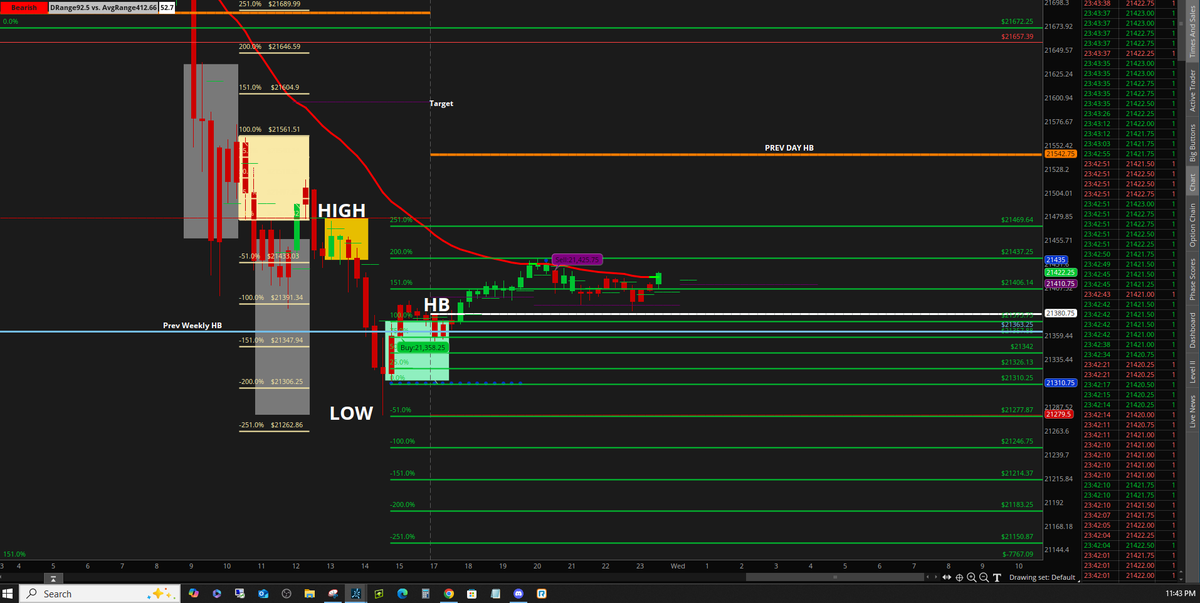Click the 200.0% $21646.59 fib label
Image resolution: width=1200 pixels, height=603 pixels.
pyautogui.click(x=270, y=46)
